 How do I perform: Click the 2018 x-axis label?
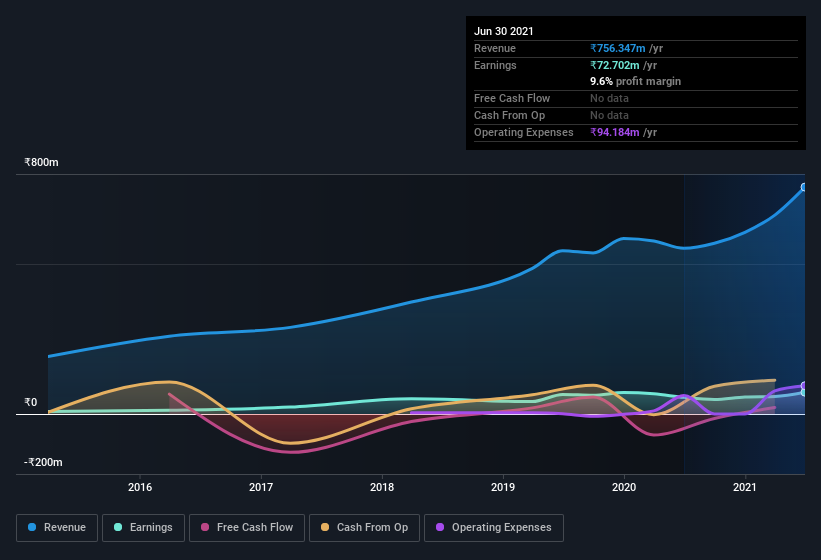[382, 487]
